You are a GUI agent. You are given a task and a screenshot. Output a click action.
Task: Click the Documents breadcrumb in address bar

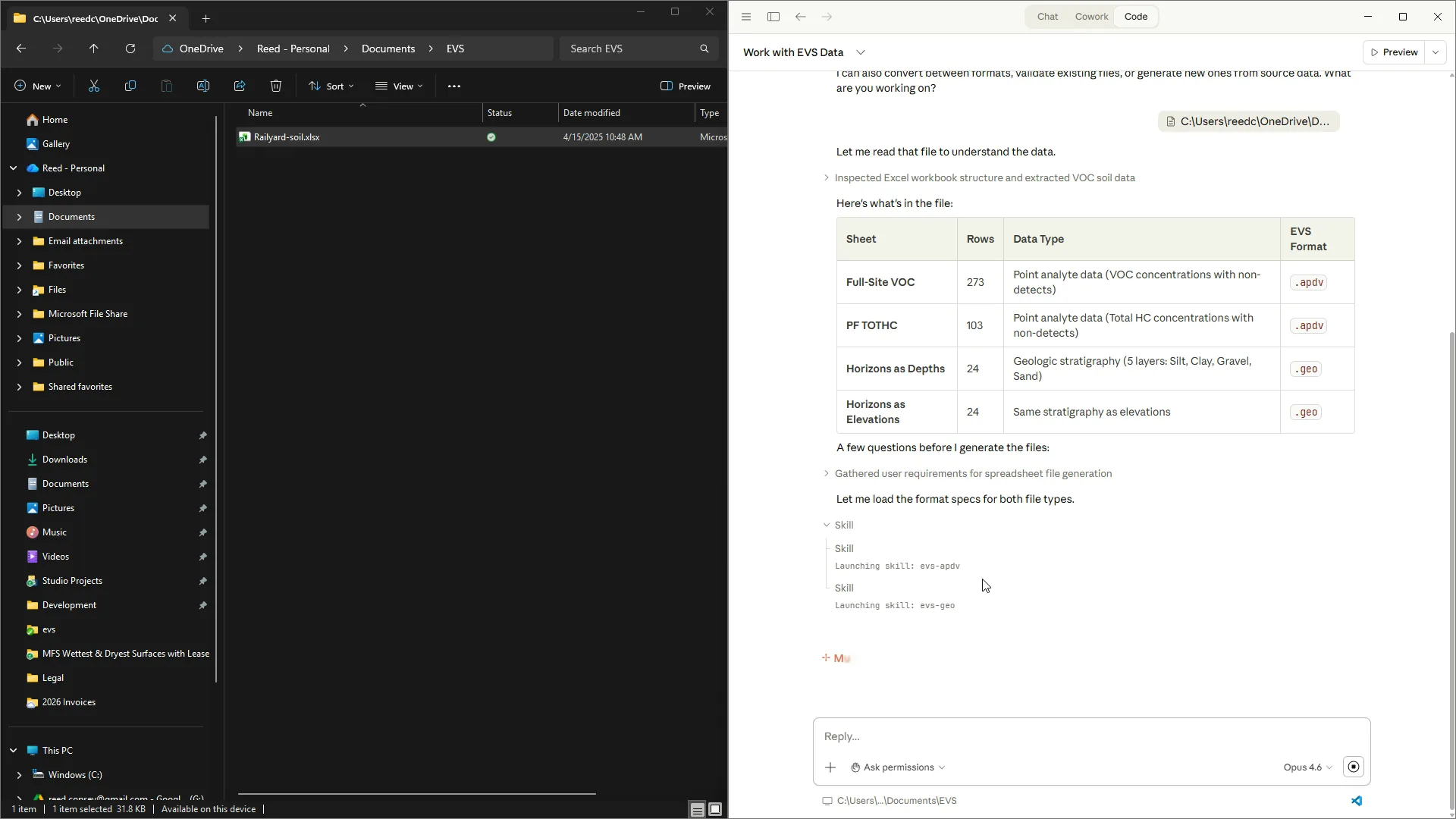click(x=388, y=49)
